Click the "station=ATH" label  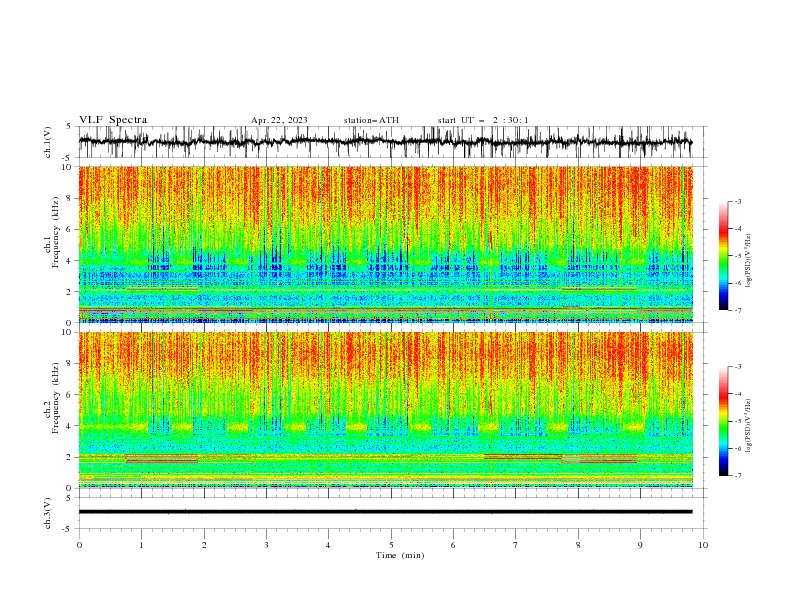[x=371, y=120]
